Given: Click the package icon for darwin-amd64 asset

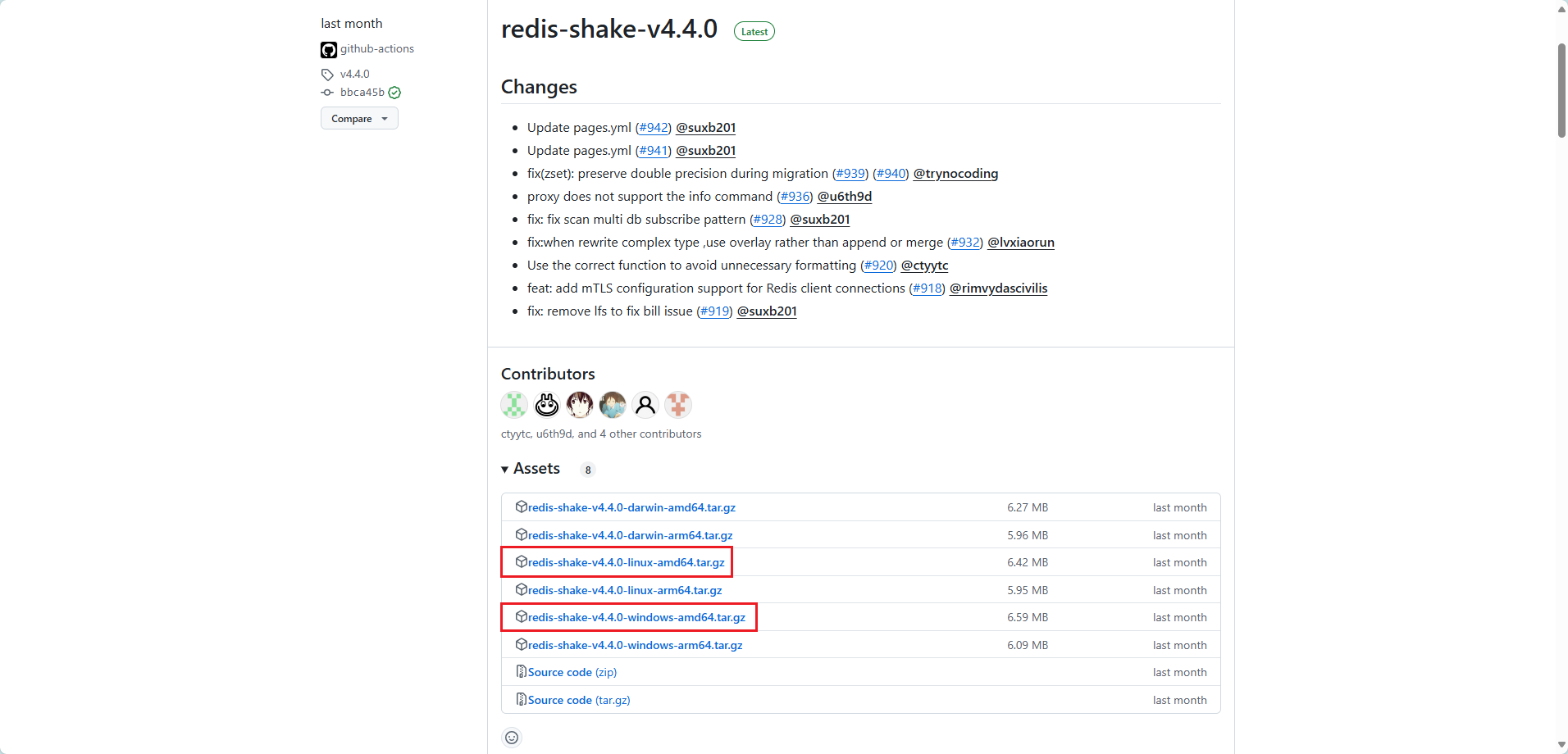Looking at the screenshot, I should click(x=521, y=507).
